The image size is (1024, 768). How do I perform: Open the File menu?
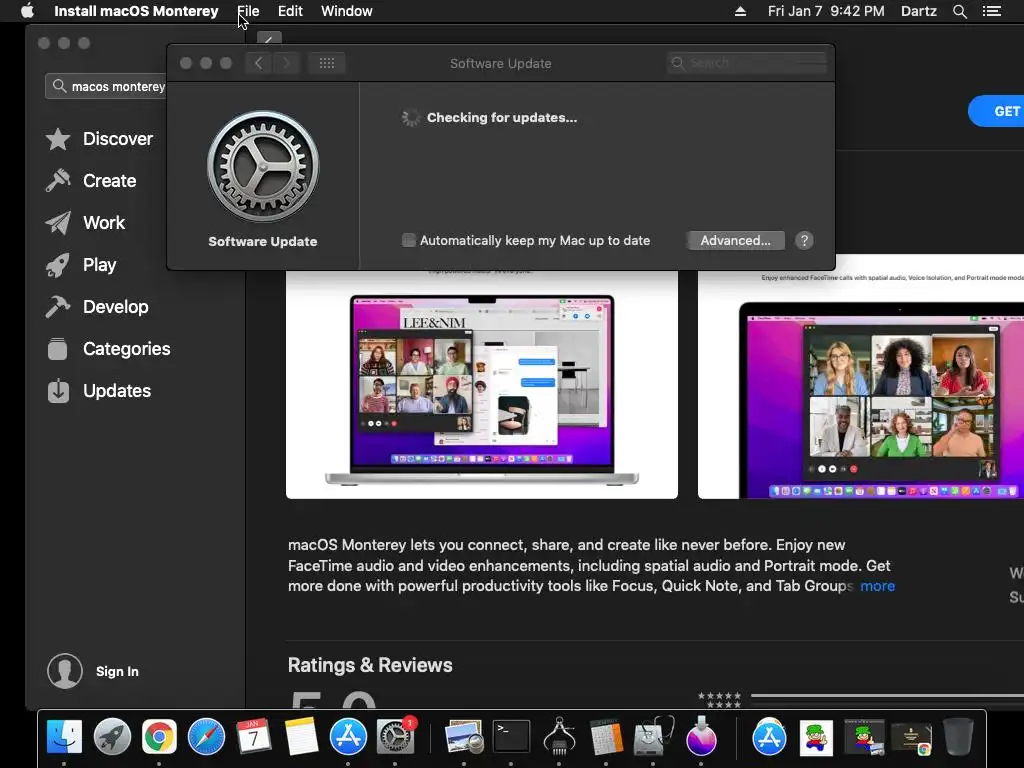tap(248, 11)
